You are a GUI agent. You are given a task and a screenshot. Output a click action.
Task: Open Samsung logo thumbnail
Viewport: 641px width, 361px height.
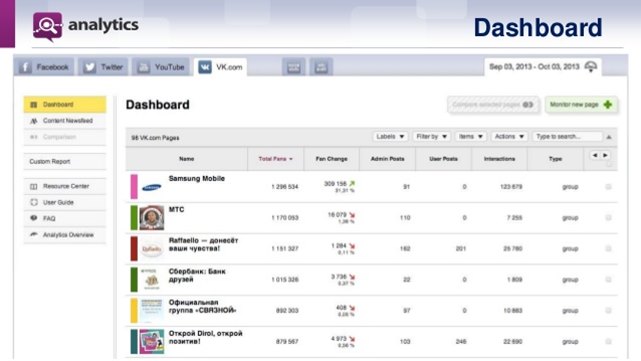pos(152,187)
